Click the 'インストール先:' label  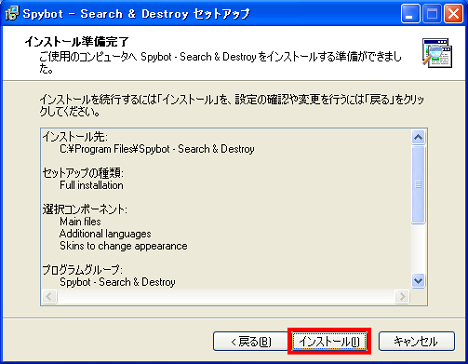(x=75, y=137)
